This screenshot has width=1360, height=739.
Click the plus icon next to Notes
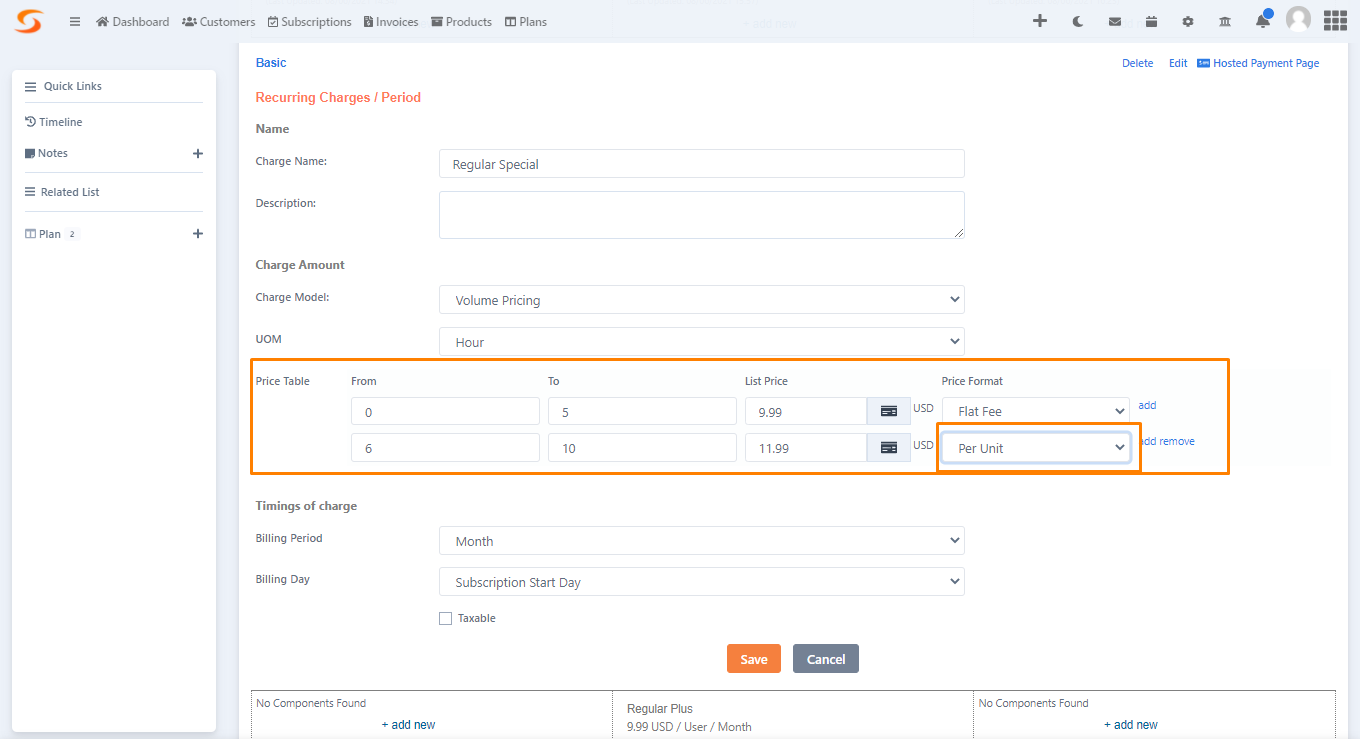tap(198, 153)
